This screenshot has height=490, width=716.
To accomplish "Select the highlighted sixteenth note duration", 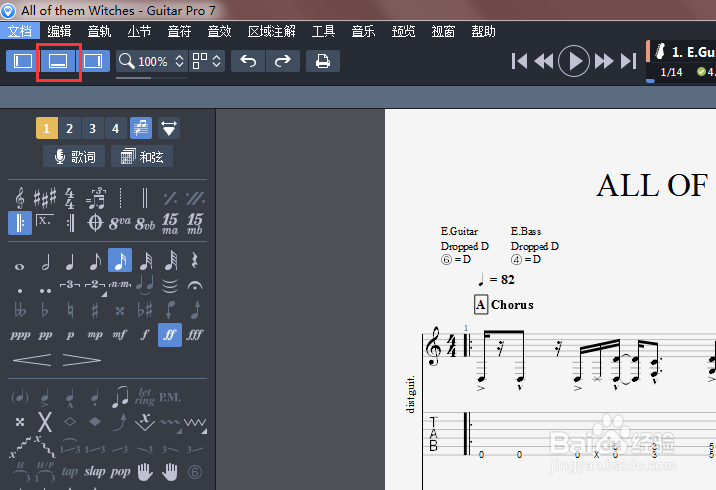I will coord(120,260).
